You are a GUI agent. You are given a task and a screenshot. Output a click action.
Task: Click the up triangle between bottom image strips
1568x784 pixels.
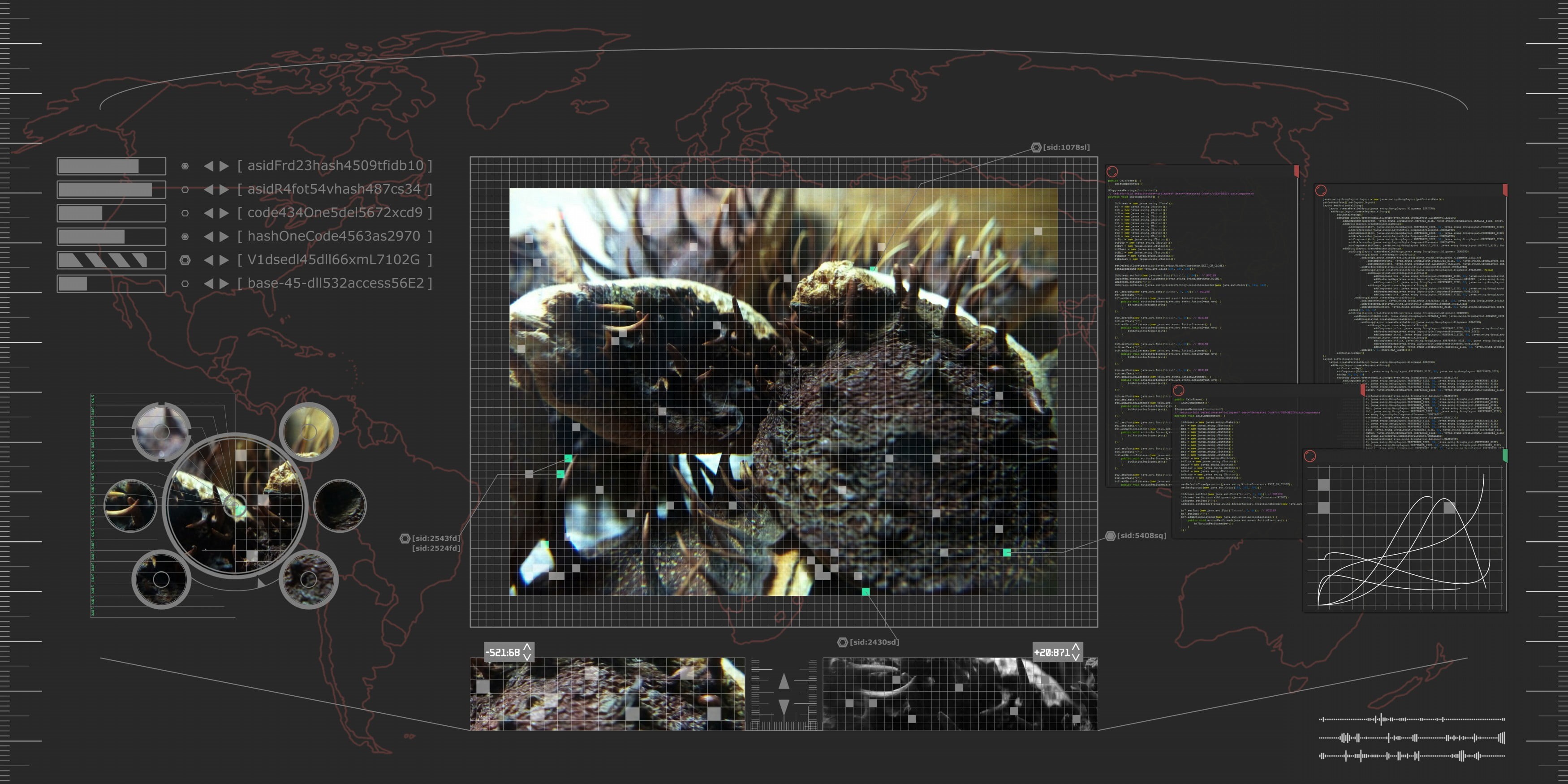tap(784, 681)
